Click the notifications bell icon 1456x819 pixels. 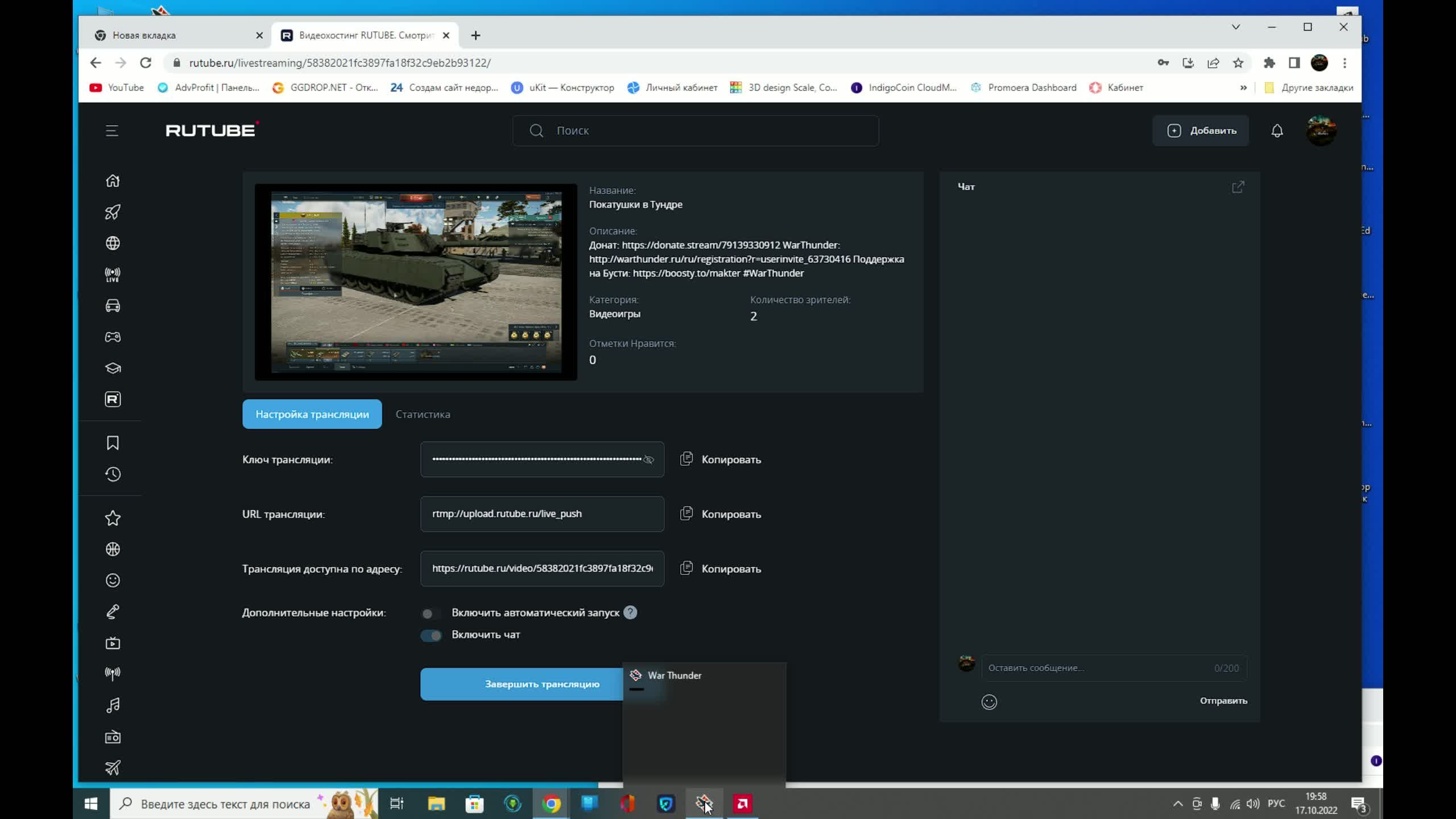[x=1277, y=131]
